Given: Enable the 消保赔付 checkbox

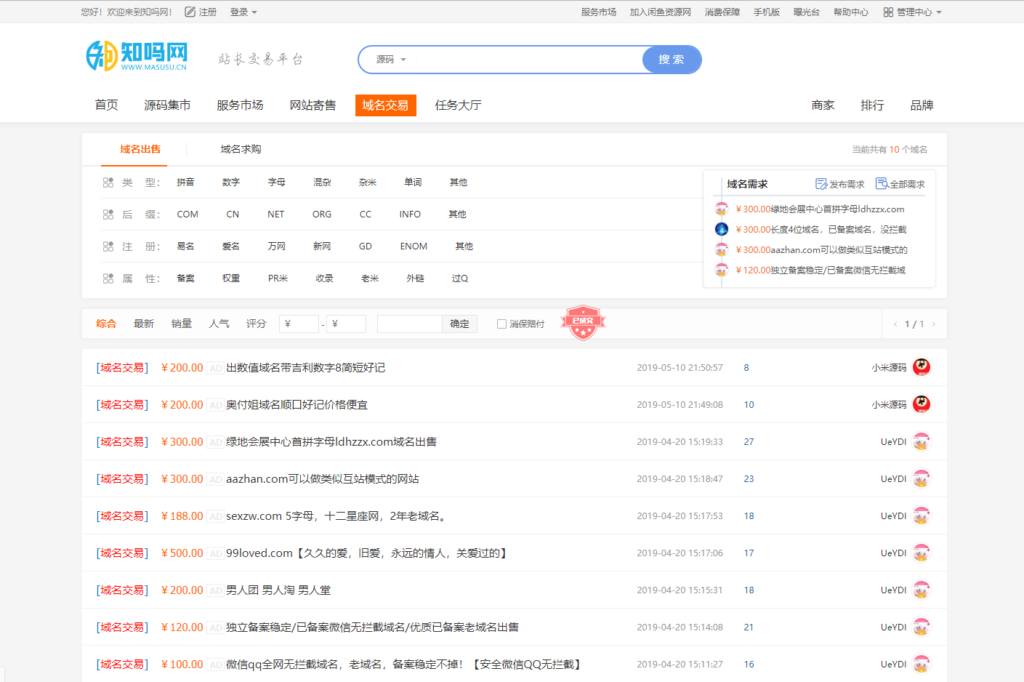Looking at the screenshot, I should coord(502,324).
